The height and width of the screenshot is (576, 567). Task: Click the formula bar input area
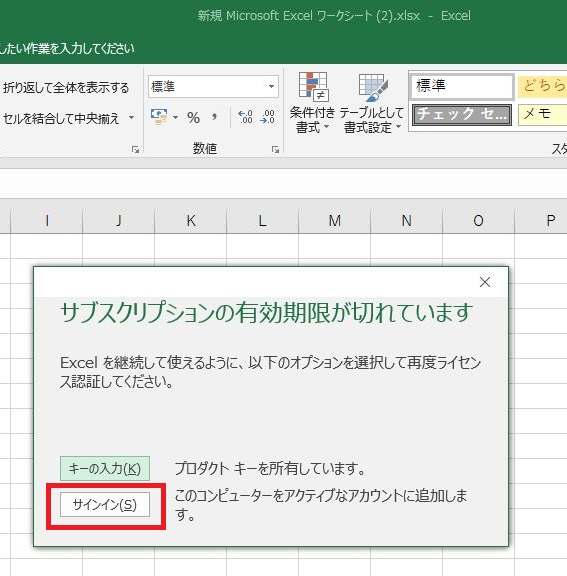coord(284,184)
